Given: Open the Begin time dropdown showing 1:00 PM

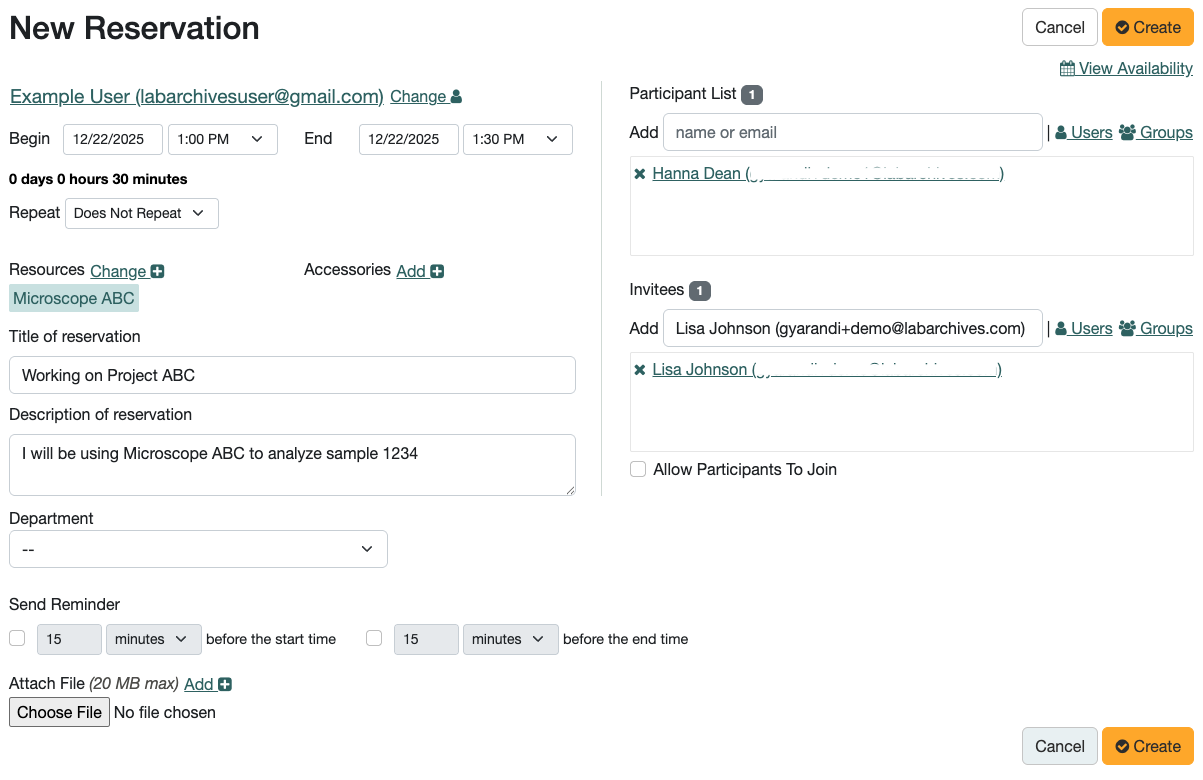Looking at the screenshot, I should (x=222, y=139).
